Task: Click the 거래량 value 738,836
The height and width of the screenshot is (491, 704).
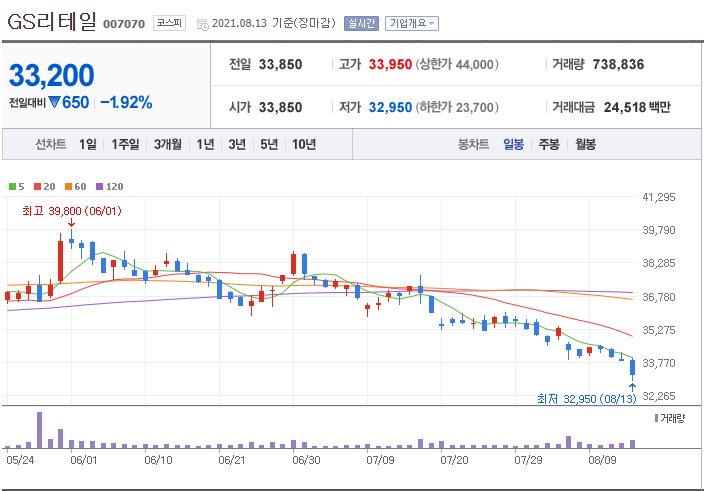Action: pos(618,64)
